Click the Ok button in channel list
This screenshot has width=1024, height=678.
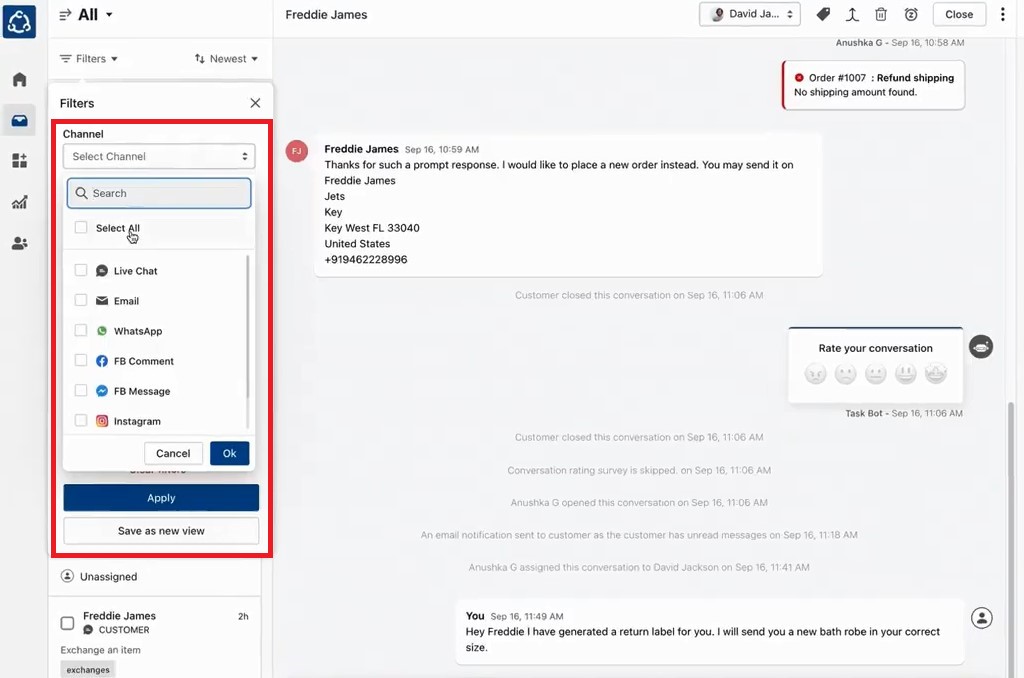pyautogui.click(x=229, y=453)
